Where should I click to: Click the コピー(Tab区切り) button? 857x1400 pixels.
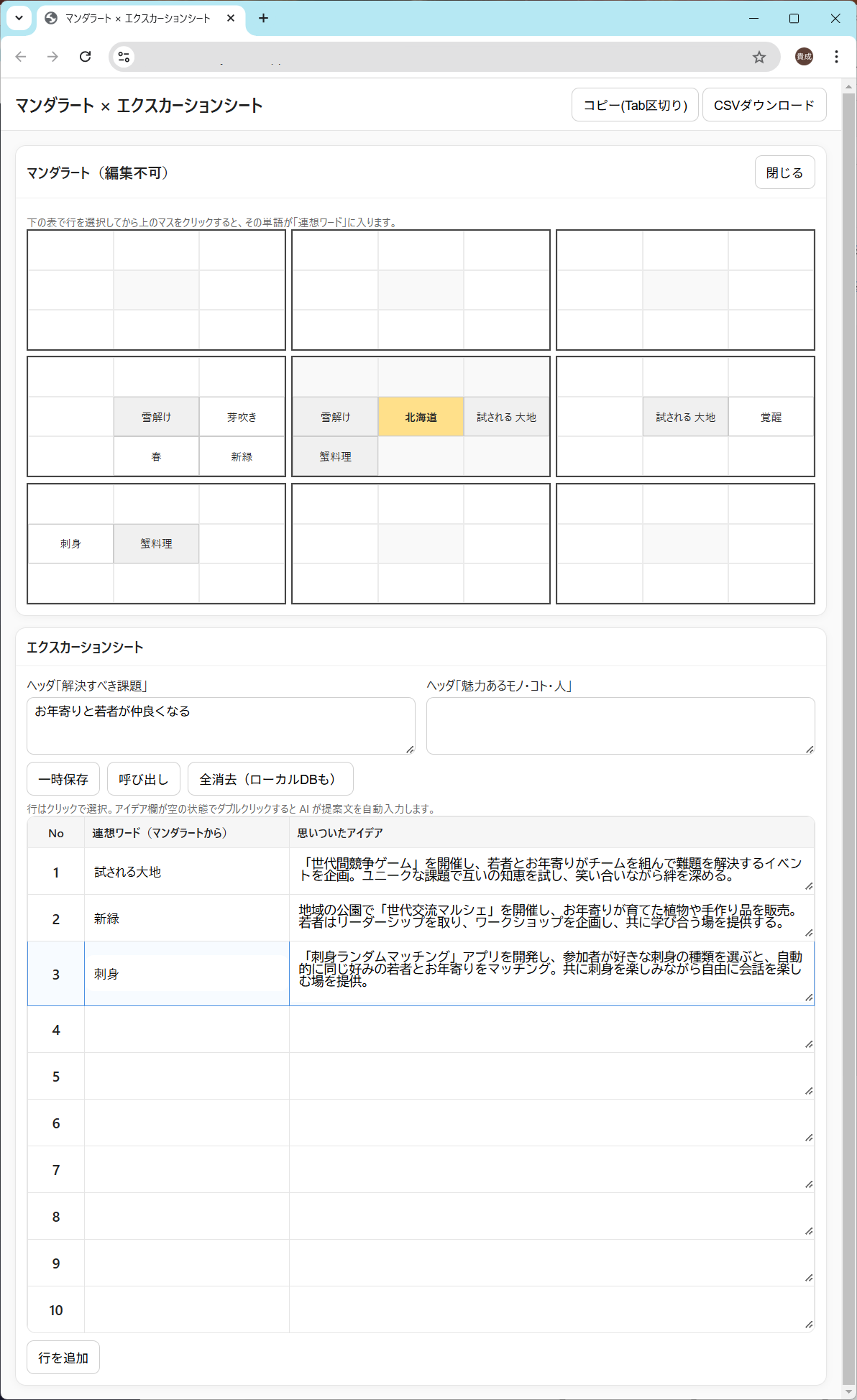click(635, 106)
